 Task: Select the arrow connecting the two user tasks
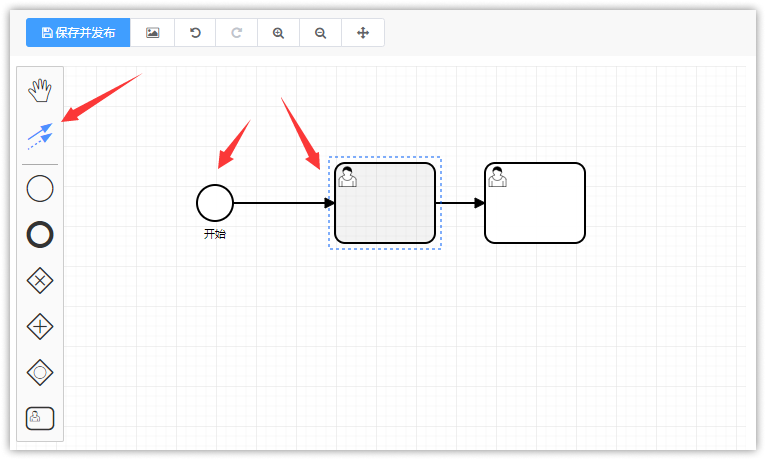tap(460, 203)
